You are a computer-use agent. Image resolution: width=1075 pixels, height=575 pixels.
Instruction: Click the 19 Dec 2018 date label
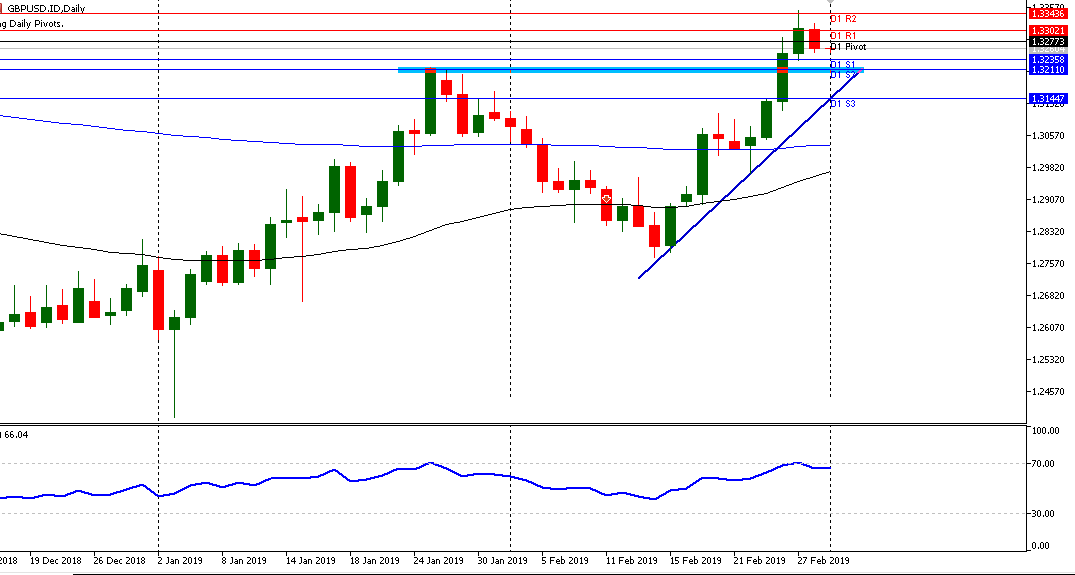pos(56,561)
